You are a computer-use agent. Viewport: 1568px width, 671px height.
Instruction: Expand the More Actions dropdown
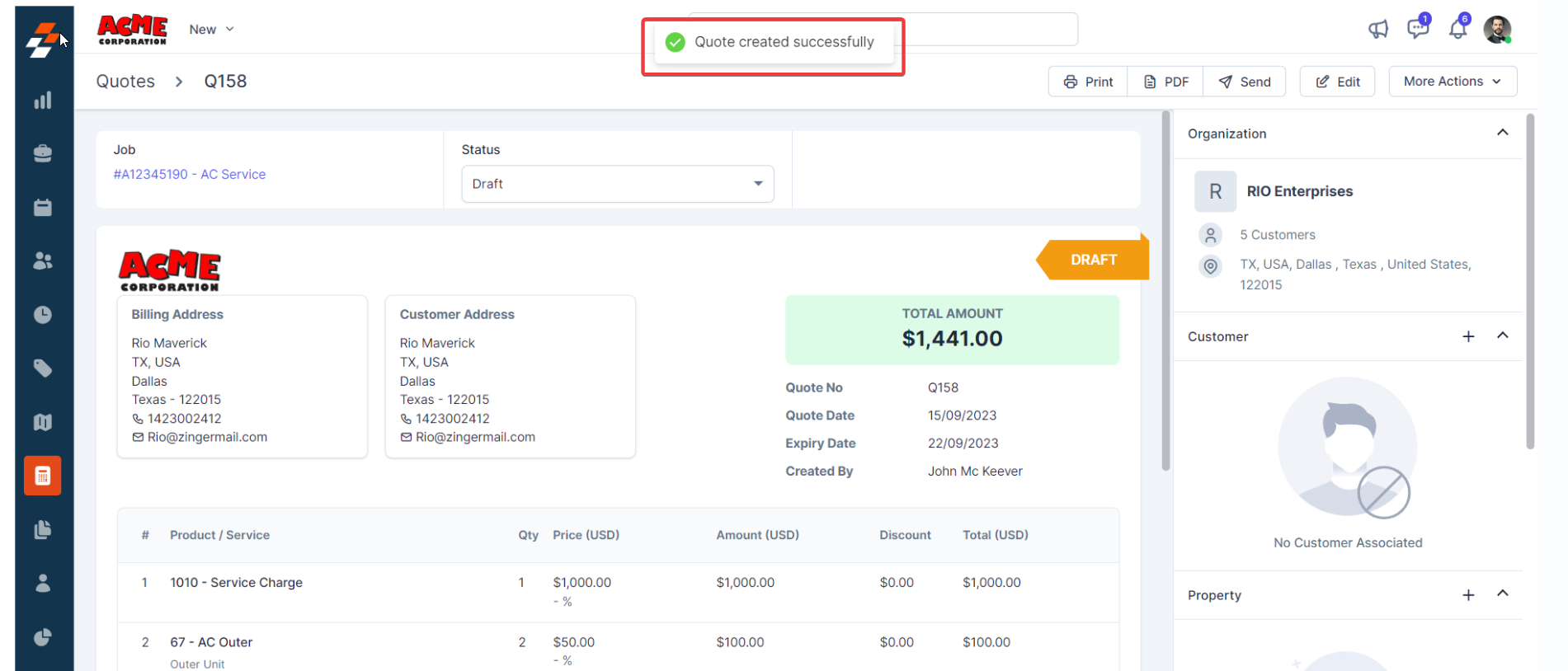coord(1452,82)
